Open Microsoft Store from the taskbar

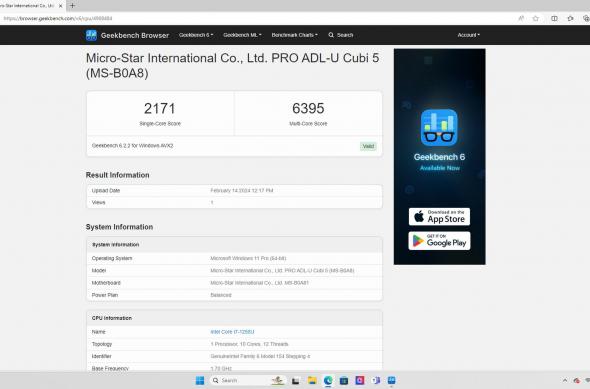344,380
